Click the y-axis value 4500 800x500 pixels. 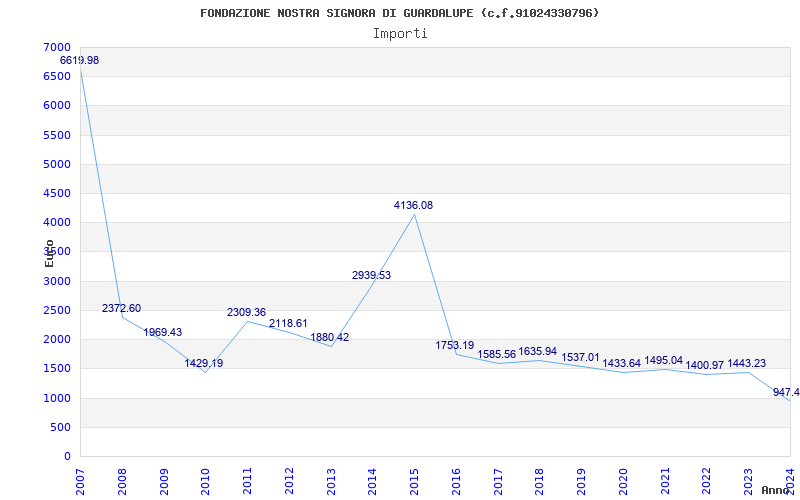click(x=58, y=193)
